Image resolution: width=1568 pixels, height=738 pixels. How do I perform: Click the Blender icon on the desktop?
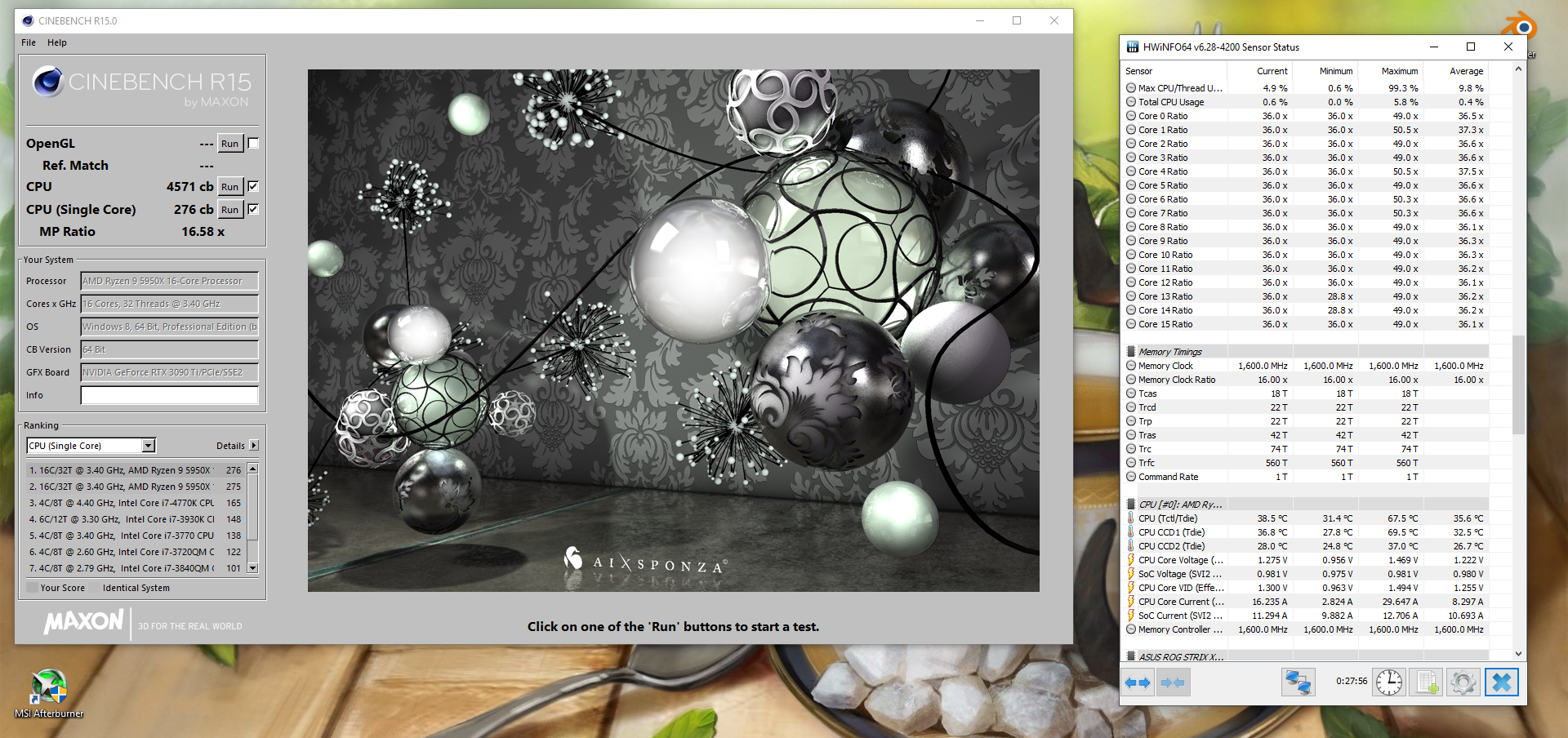pyautogui.click(x=1520, y=26)
